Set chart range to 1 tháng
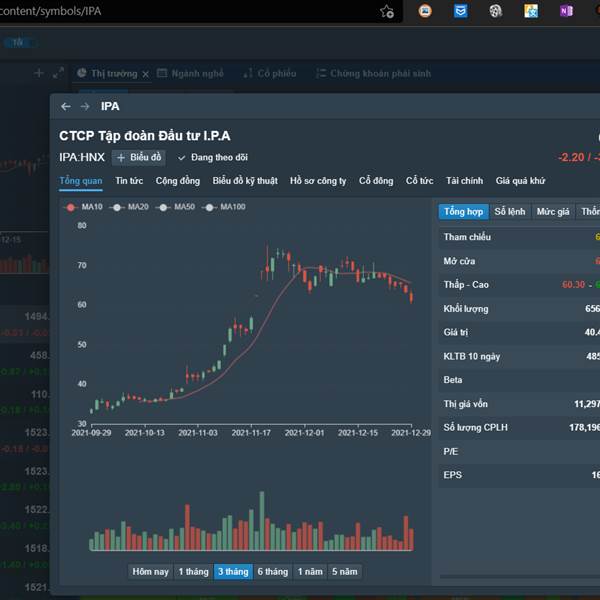This screenshot has height=600, width=600. 193,572
